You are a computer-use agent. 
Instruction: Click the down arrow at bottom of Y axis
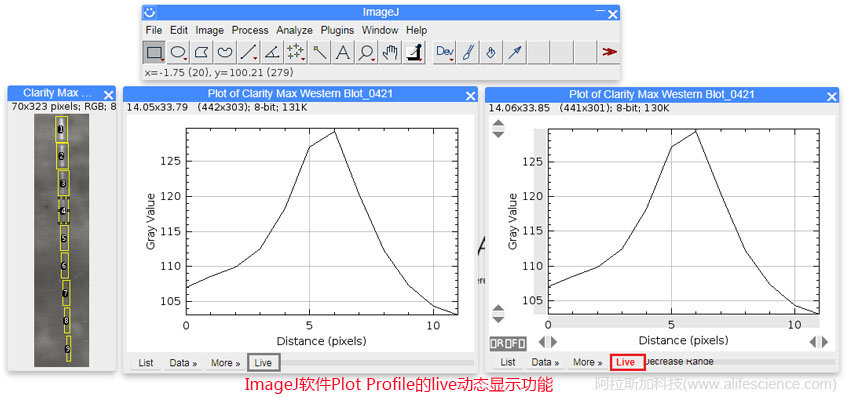click(498, 319)
